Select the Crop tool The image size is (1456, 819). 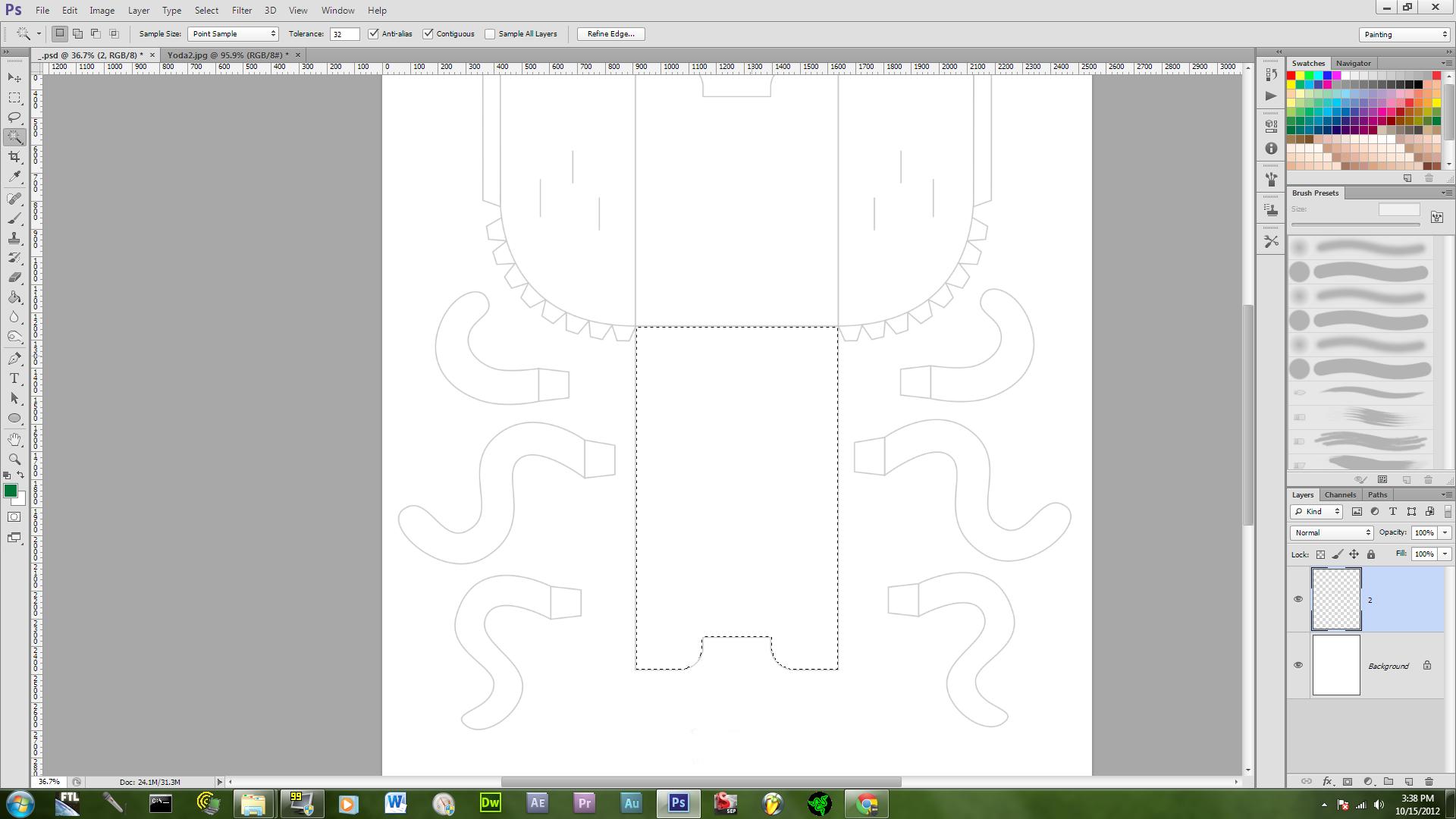click(x=14, y=157)
